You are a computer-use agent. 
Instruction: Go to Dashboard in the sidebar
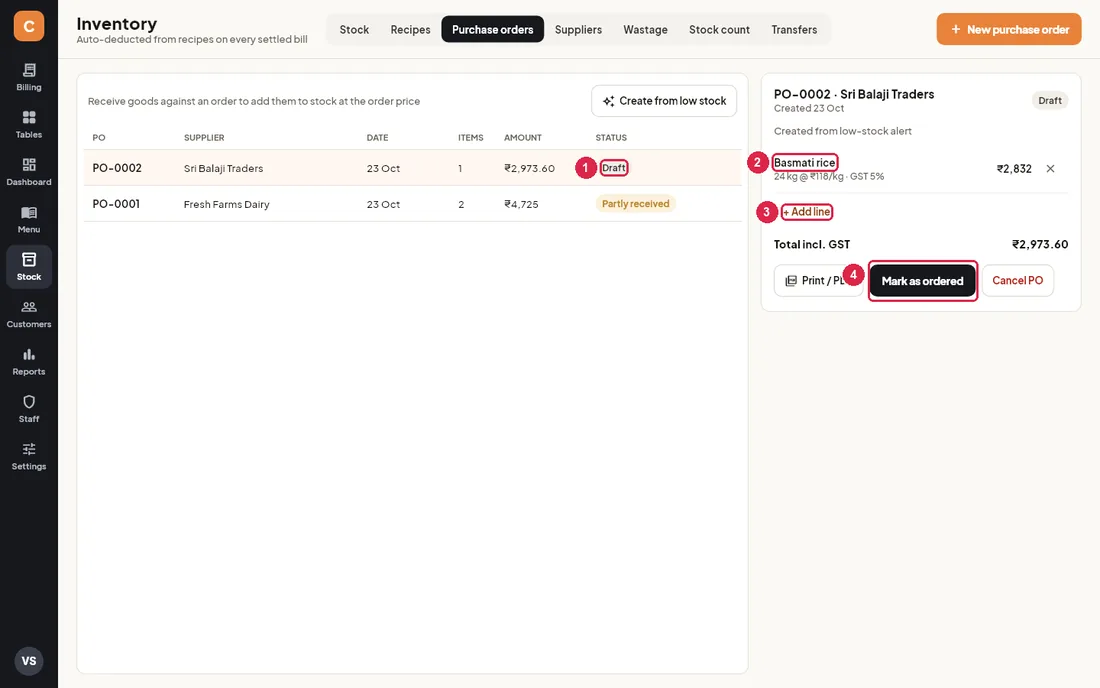[29, 172]
